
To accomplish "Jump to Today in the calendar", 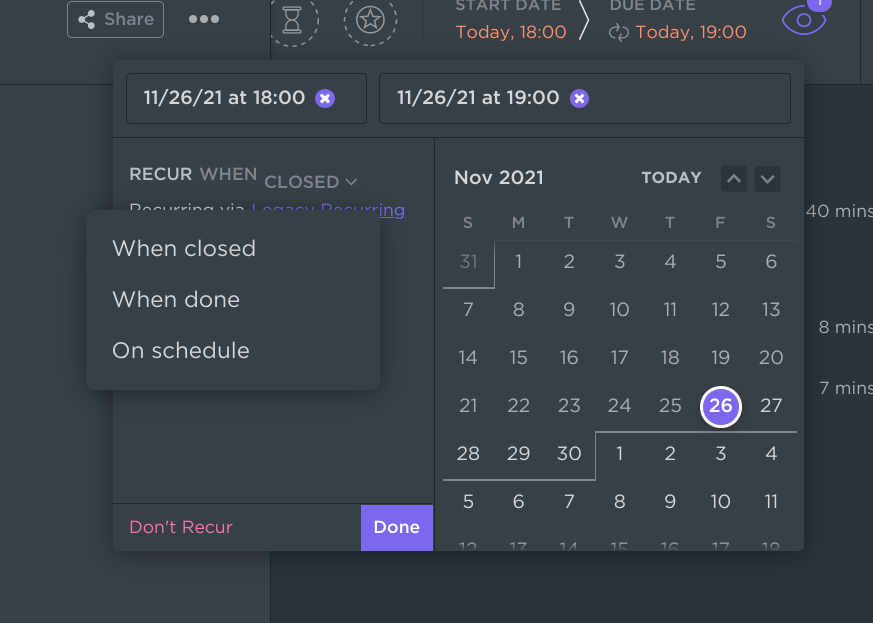I will (x=671, y=178).
